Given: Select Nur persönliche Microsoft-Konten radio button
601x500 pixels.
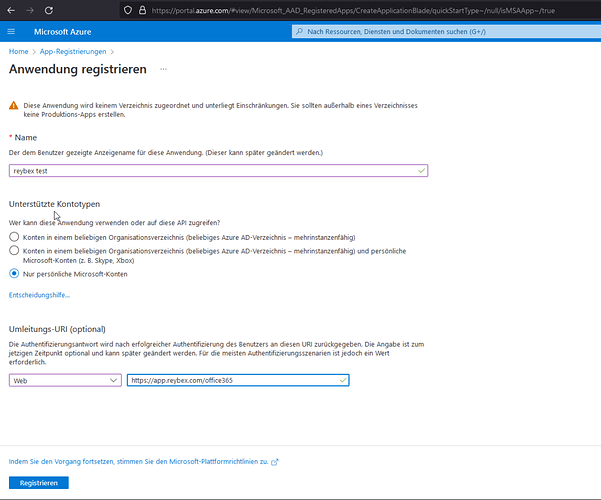Looking at the screenshot, I should [14, 273].
